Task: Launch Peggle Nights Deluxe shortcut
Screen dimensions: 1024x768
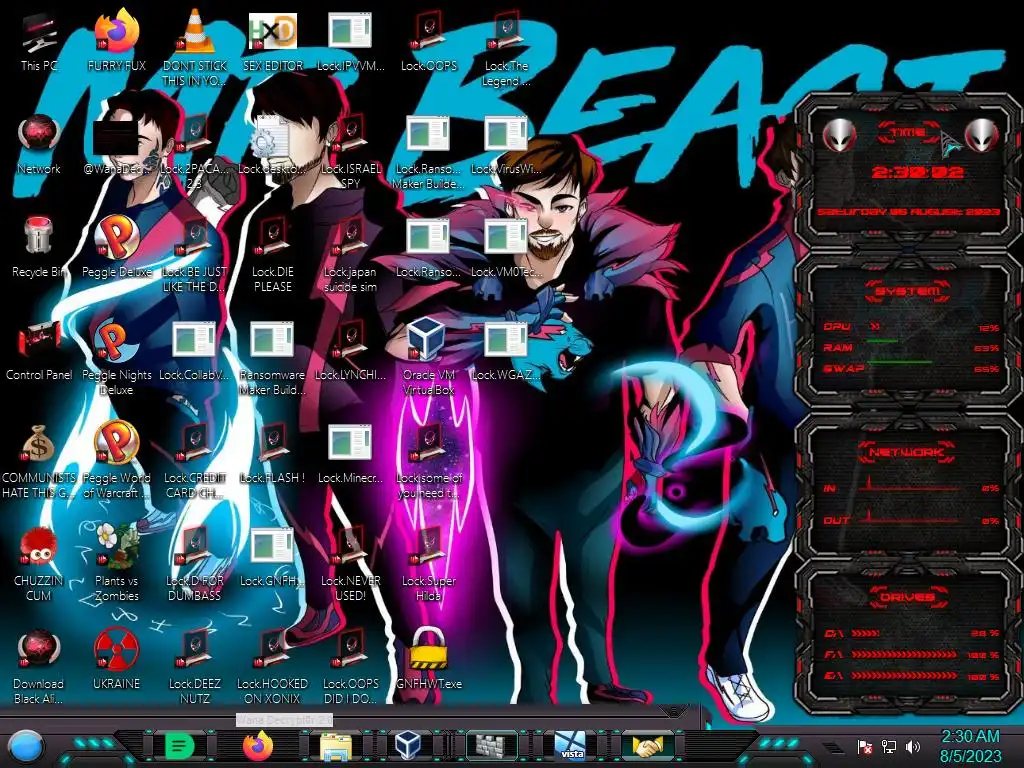Action: (x=116, y=358)
